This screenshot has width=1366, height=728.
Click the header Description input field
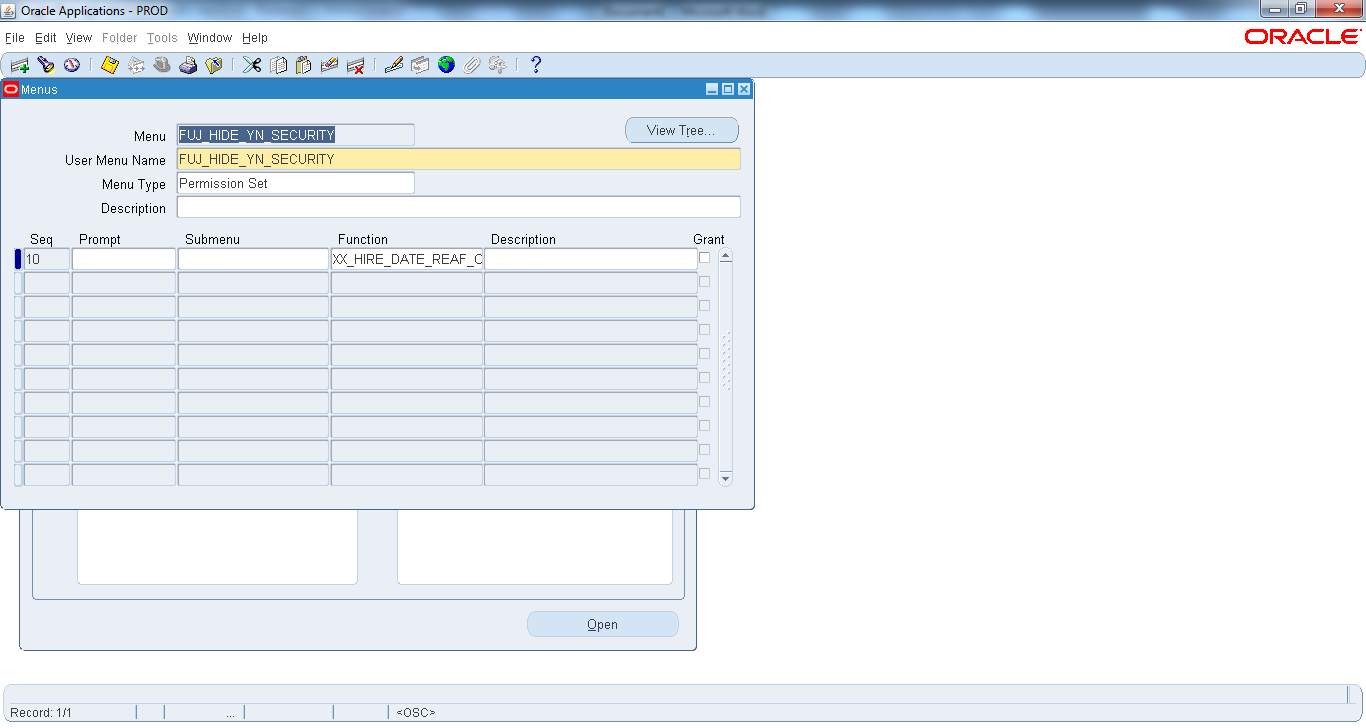458,207
